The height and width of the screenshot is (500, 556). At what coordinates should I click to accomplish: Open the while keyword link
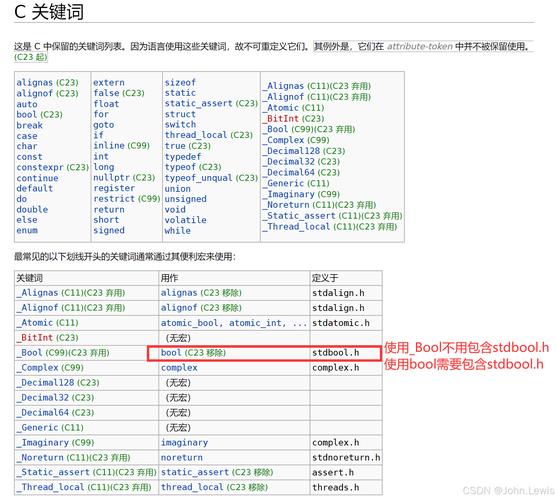(177, 230)
